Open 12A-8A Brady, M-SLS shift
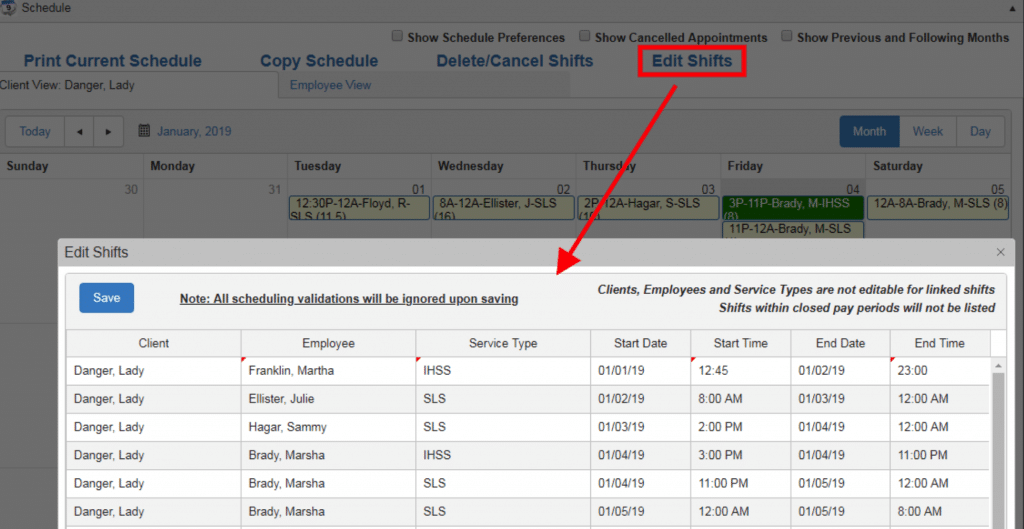 coord(938,208)
